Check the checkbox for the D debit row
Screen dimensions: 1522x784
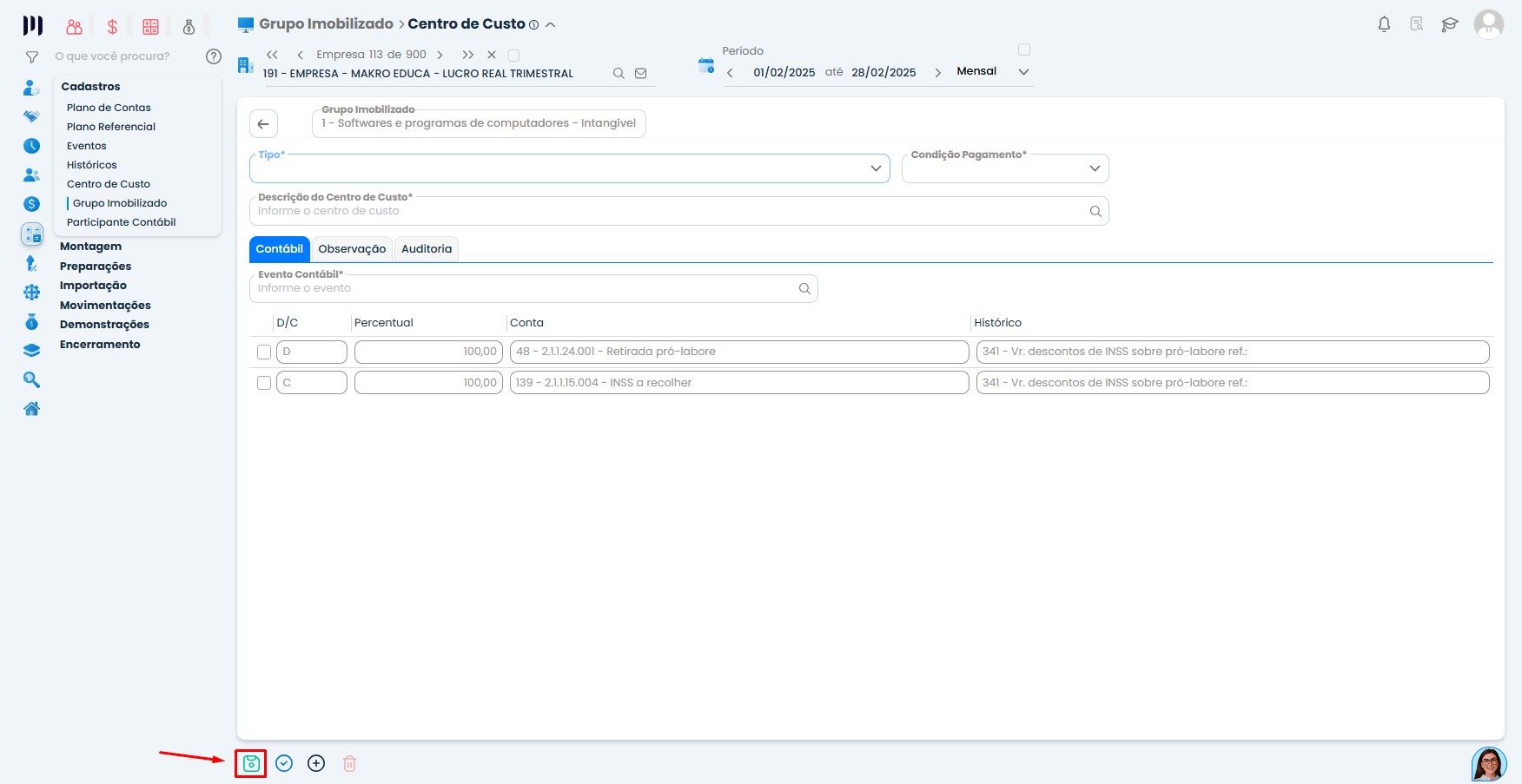[x=264, y=352]
